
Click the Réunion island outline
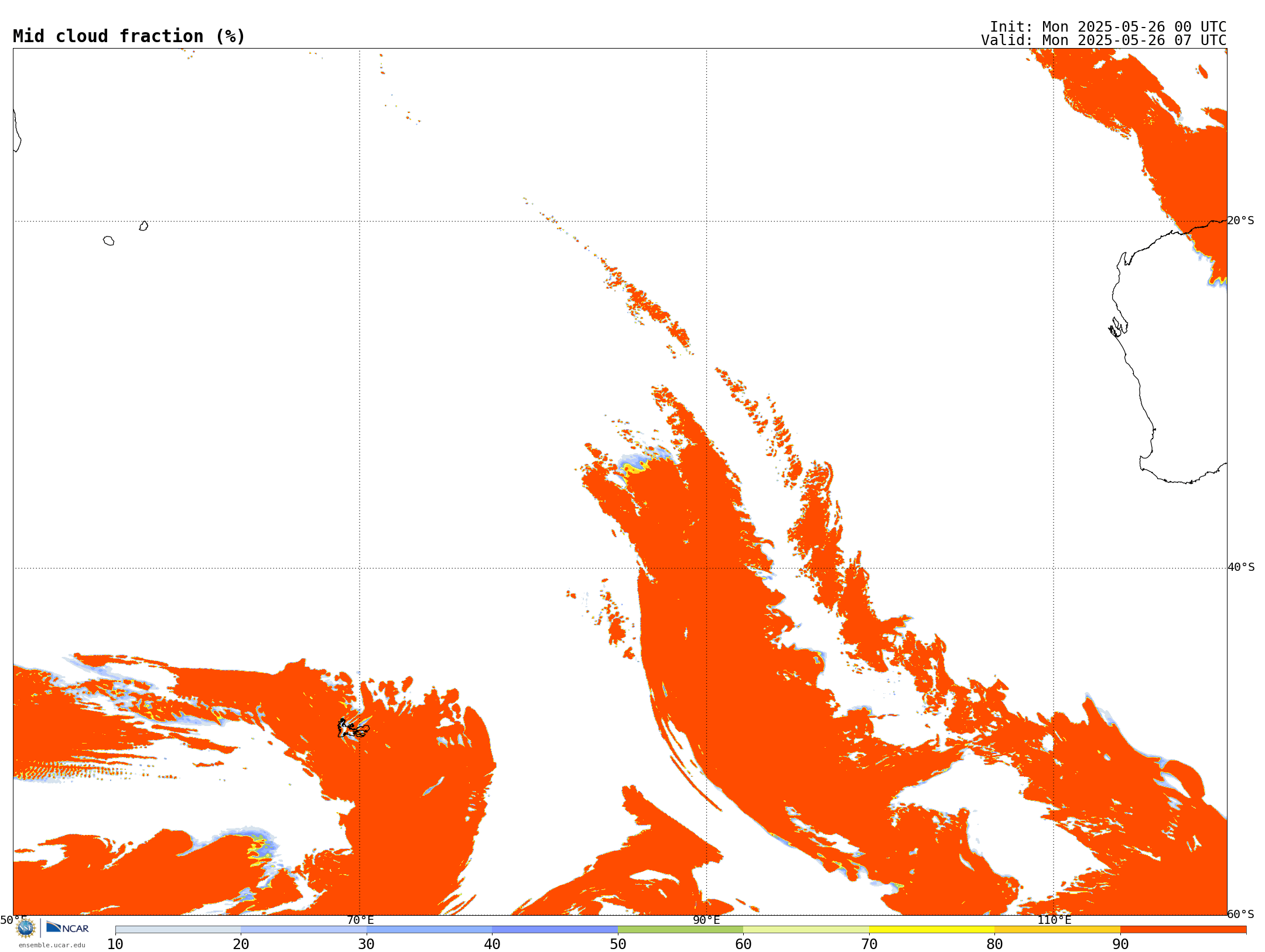point(108,241)
